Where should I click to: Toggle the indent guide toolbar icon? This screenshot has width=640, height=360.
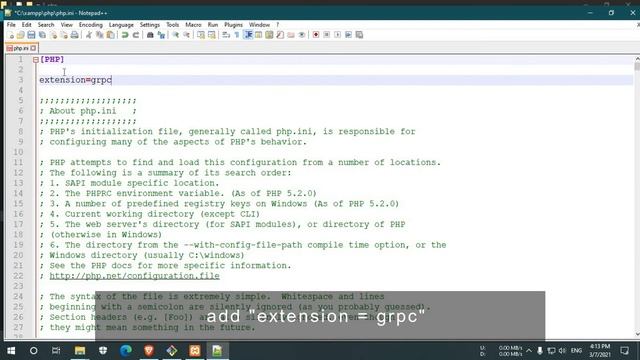(248, 35)
